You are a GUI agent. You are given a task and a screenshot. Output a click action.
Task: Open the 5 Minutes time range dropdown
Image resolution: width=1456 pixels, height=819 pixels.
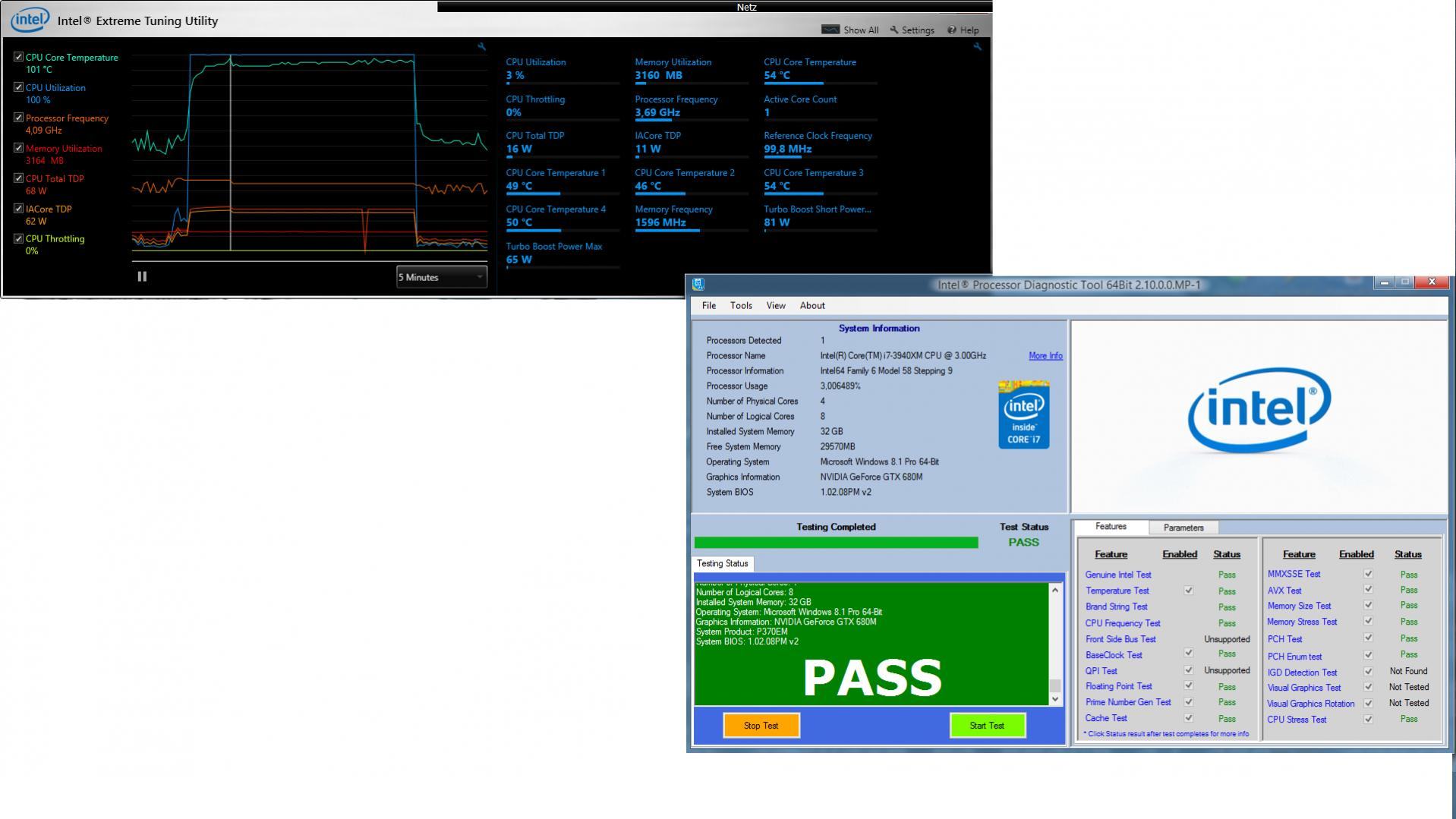point(442,277)
